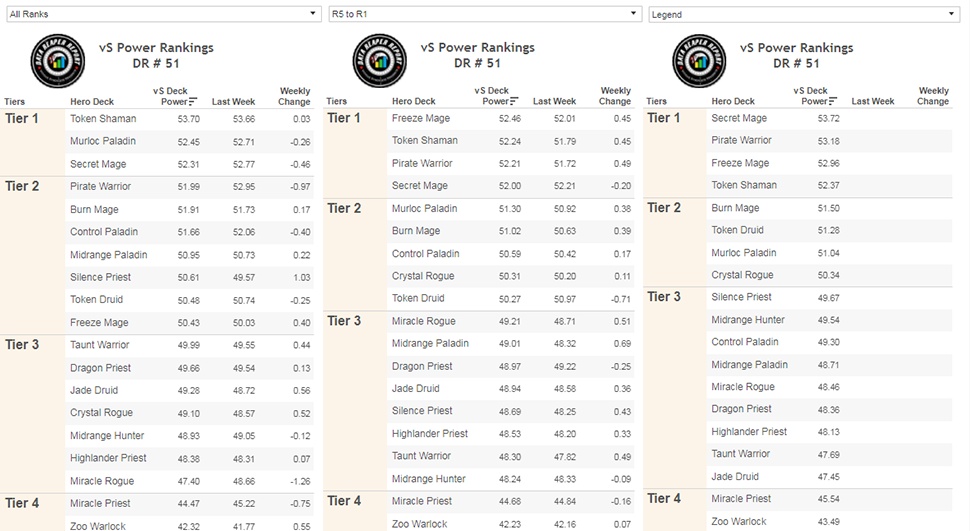
Task: Click Secret Mage power value 53.72
Action: point(828,118)
